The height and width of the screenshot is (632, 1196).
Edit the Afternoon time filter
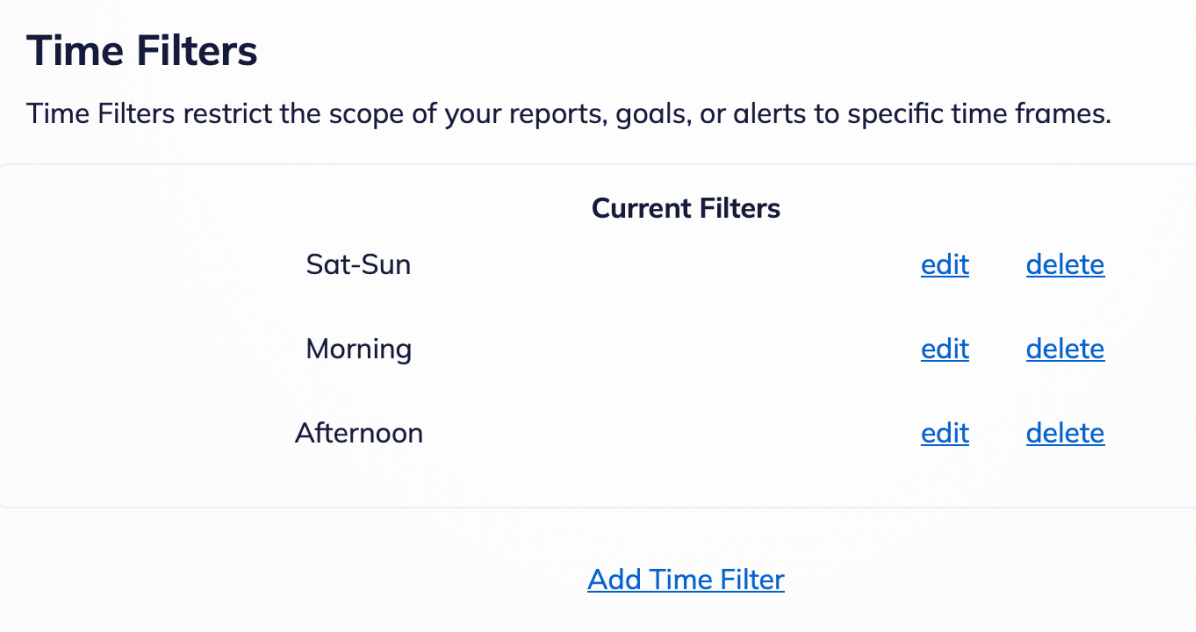point(944,433)
